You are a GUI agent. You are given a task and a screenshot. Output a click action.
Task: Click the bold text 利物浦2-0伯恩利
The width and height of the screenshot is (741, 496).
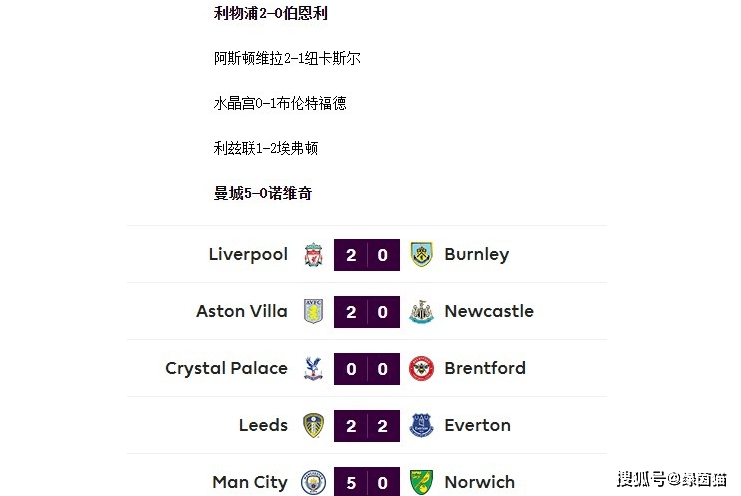pyautogui.click(x=270, y=14)
